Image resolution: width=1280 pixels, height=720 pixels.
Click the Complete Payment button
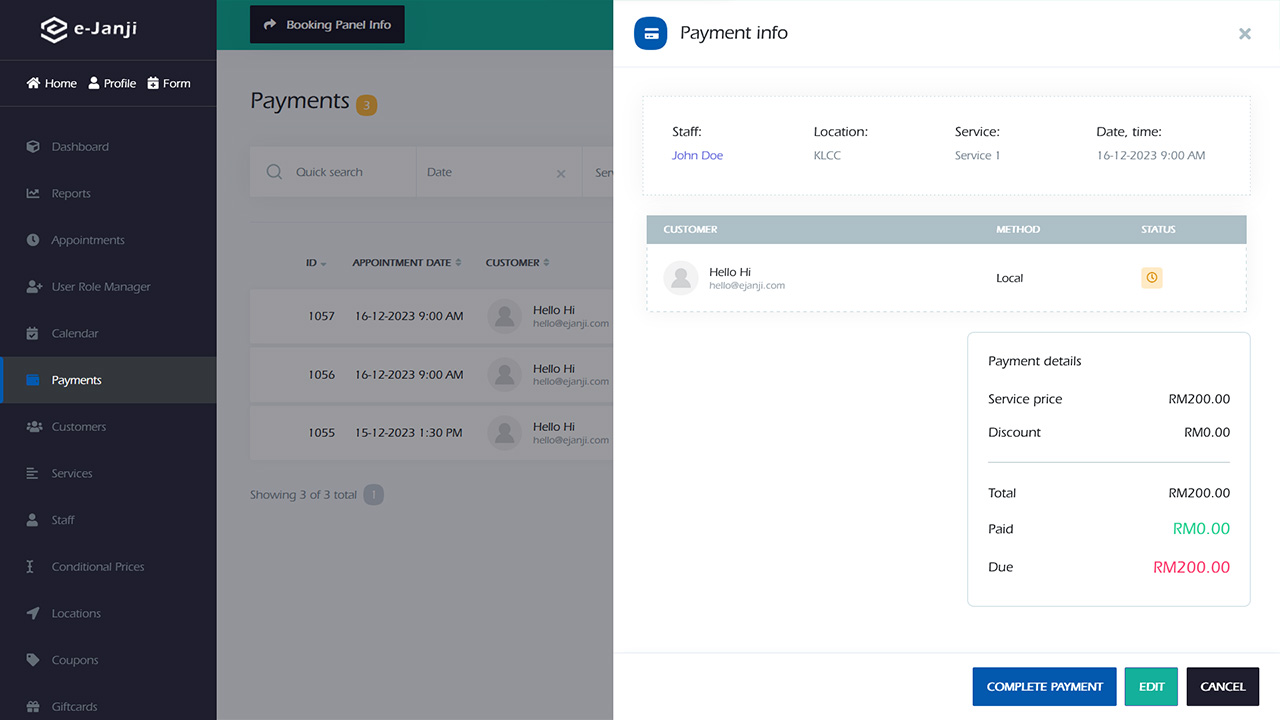click(1045, 687)
